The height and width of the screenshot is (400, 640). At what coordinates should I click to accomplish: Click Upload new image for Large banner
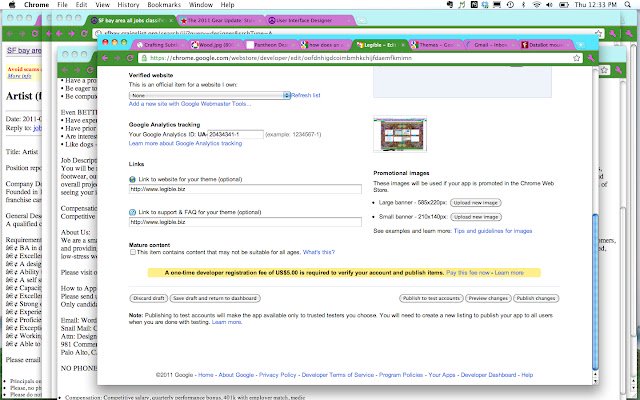[x=476, y=202]
